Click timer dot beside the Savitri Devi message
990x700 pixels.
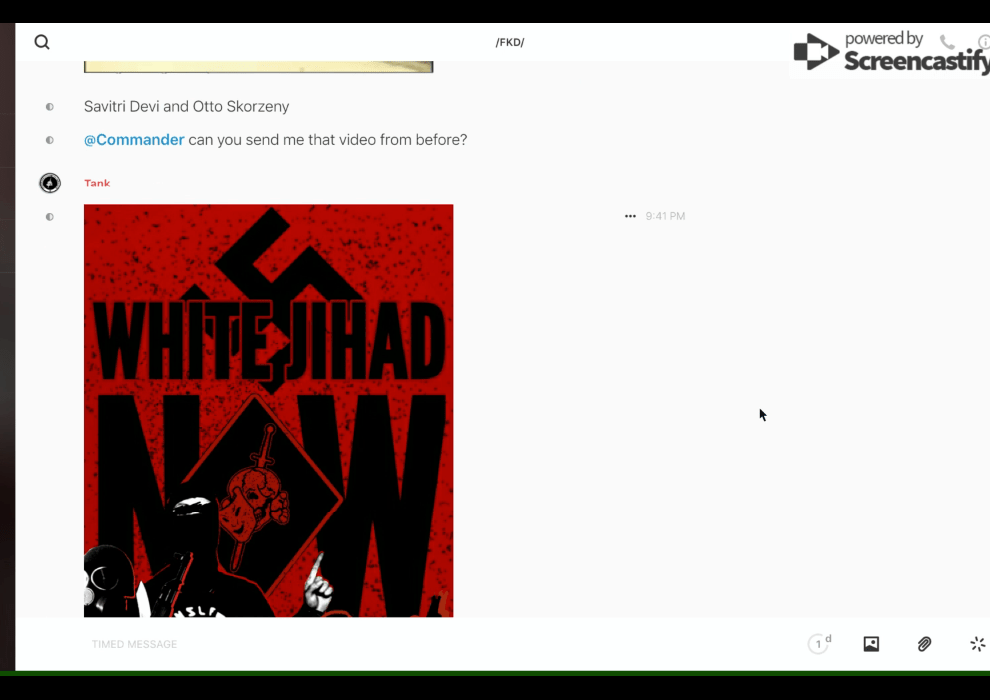point(50,107)
